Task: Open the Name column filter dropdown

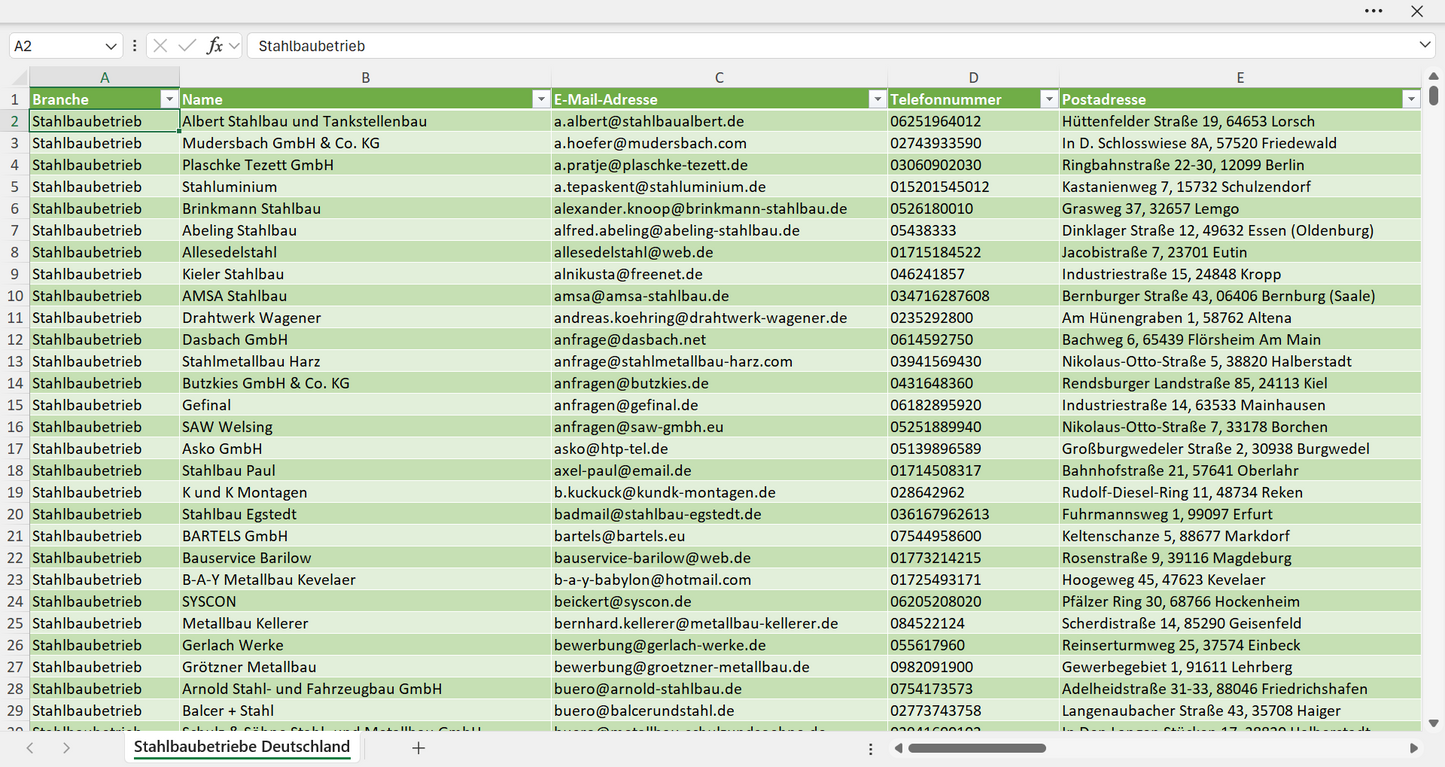Action: [541, 99]
